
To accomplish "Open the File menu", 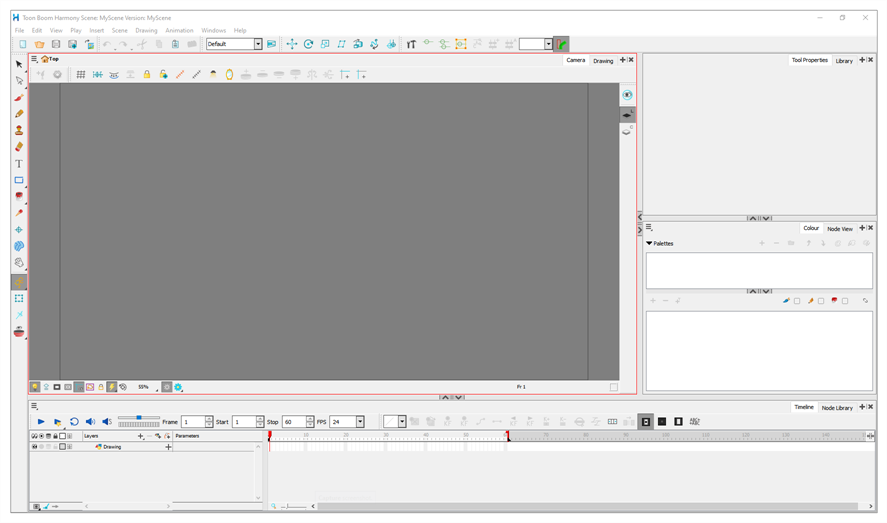I will [19, 31].
